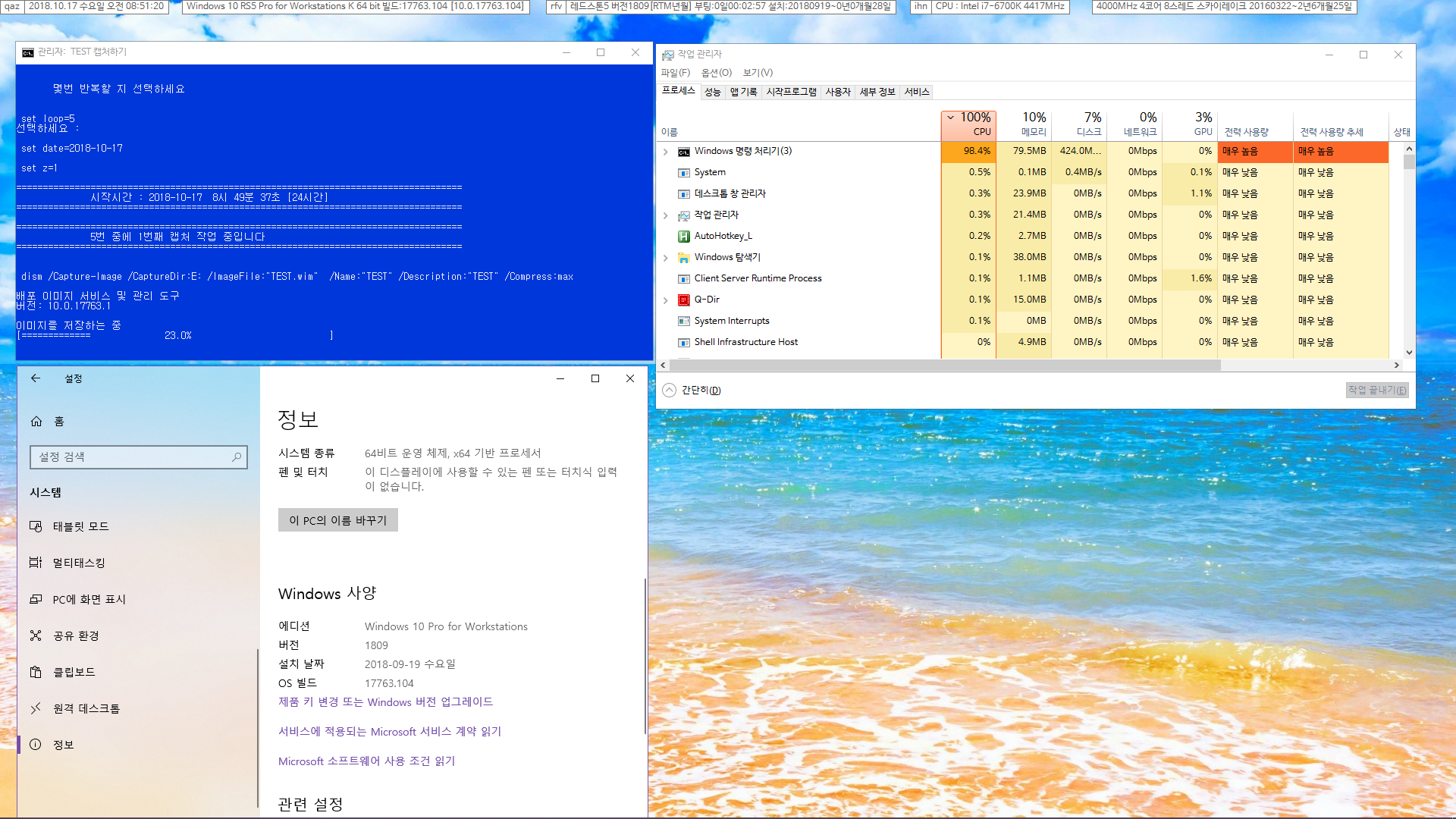Switch to the 앱 기록 tab

click(743, 93)
